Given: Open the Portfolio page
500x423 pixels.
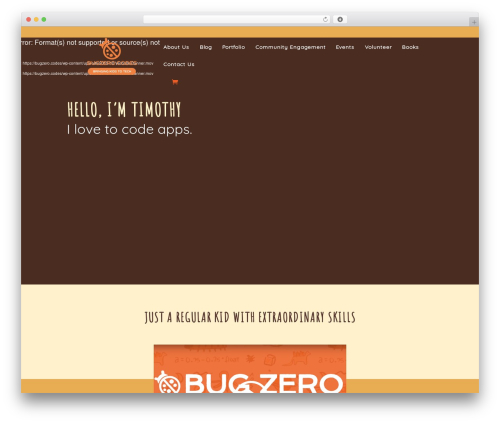Looking at the screenshot, I should 233,47.
